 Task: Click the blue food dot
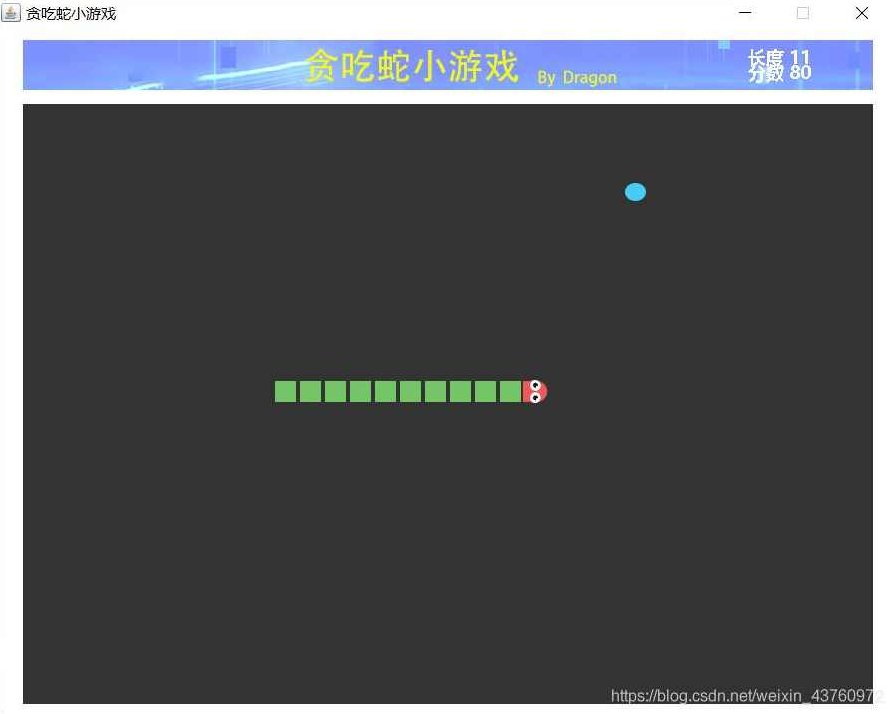click(x=635, y=192)
